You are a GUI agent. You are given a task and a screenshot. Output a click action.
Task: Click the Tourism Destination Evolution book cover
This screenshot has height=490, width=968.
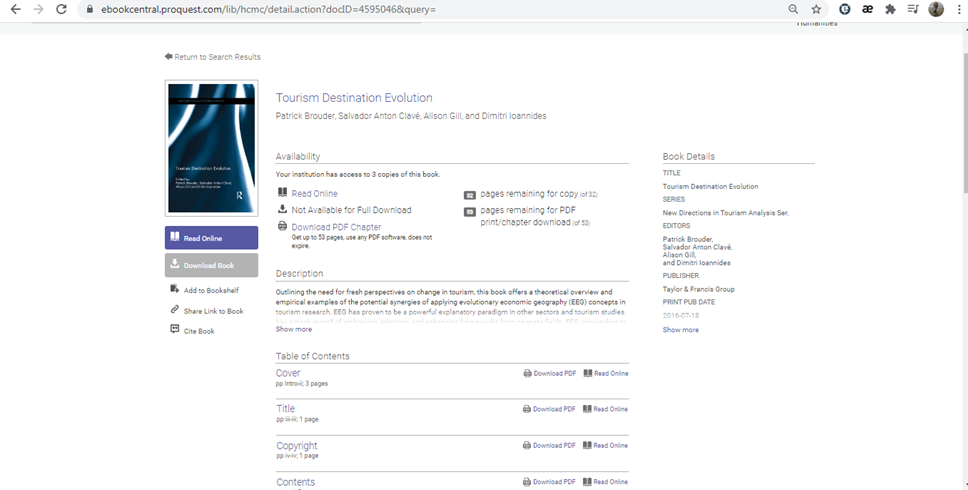coord(211,148)
